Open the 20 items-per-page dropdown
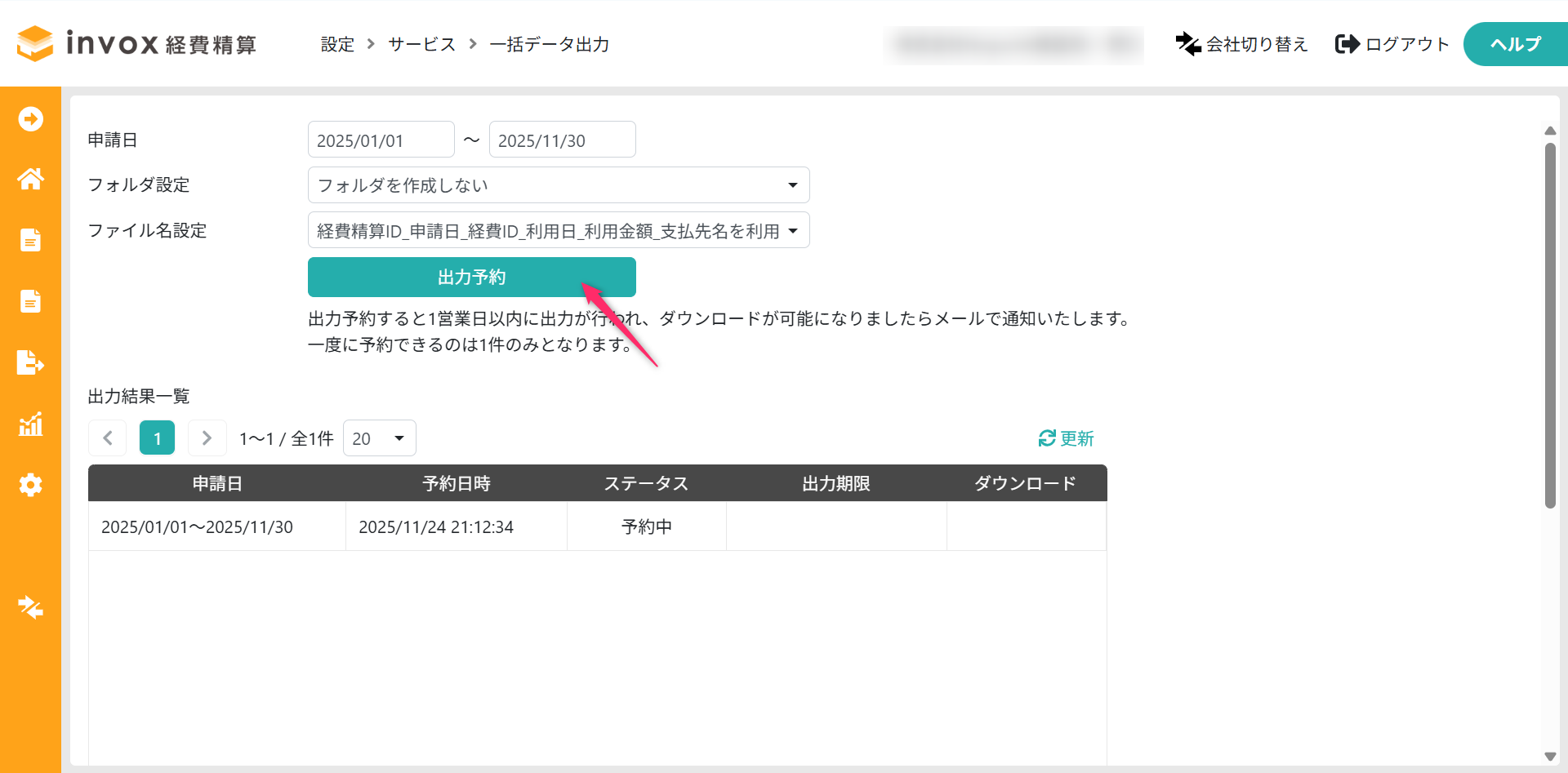Image resolution: width=1568 pixels, height=773 pixels. pyautogui.click(x=379, y=438)
